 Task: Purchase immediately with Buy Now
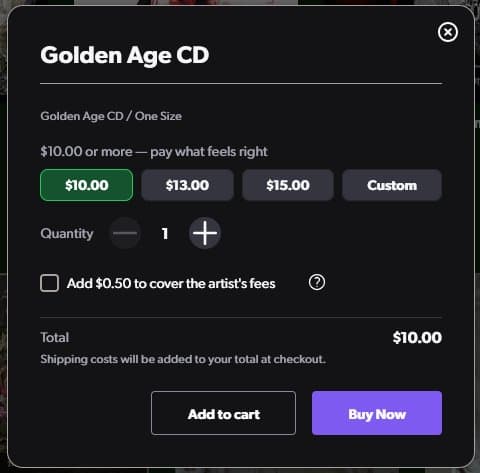tap(377, 413)
